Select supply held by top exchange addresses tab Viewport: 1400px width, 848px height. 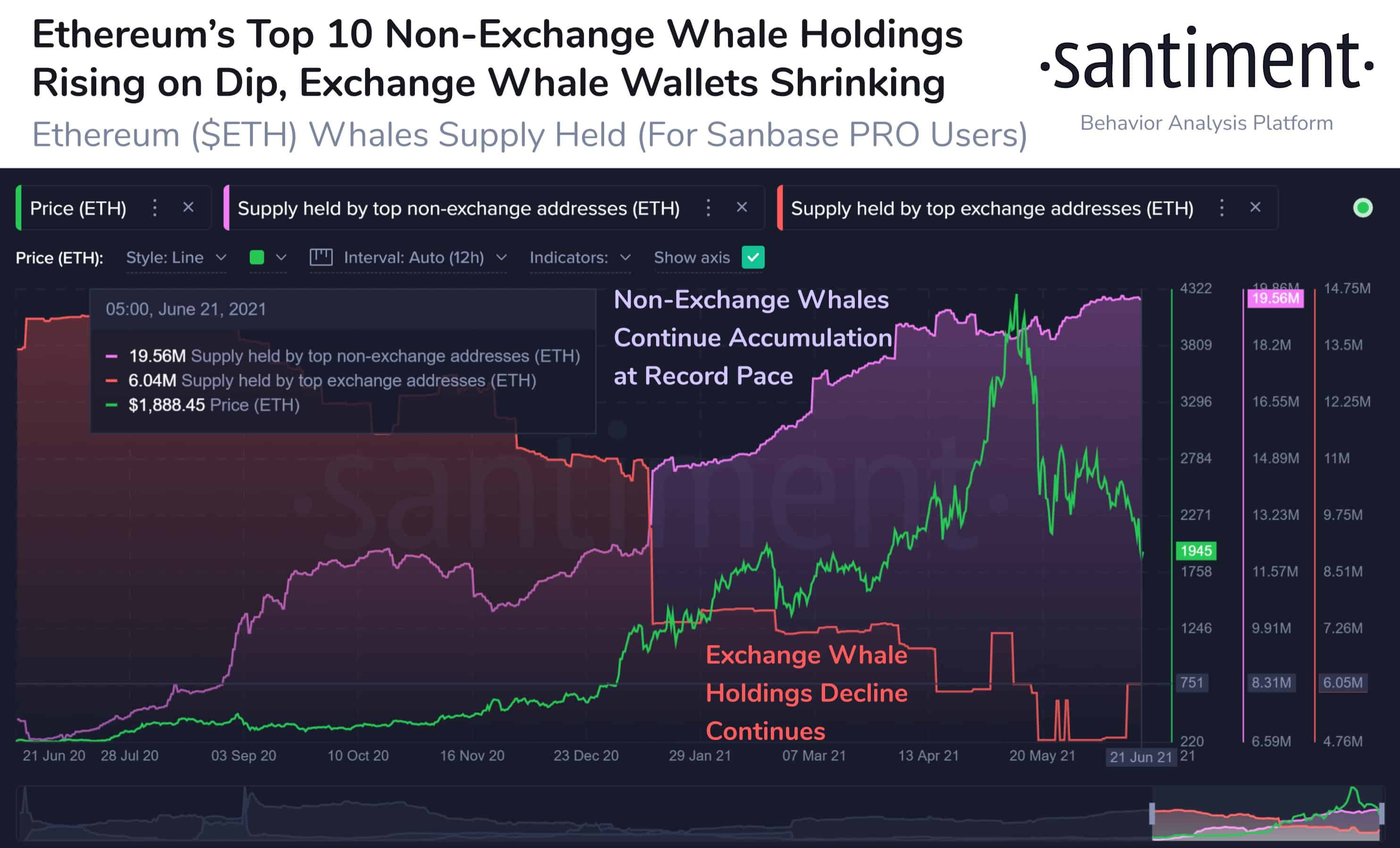tap(992, 209)
